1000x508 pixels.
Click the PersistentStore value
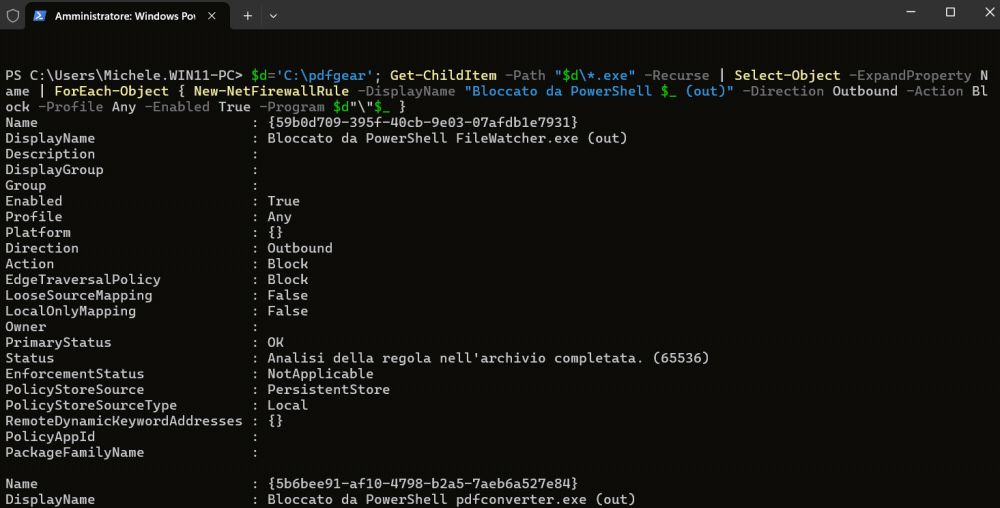coord(328,389)
